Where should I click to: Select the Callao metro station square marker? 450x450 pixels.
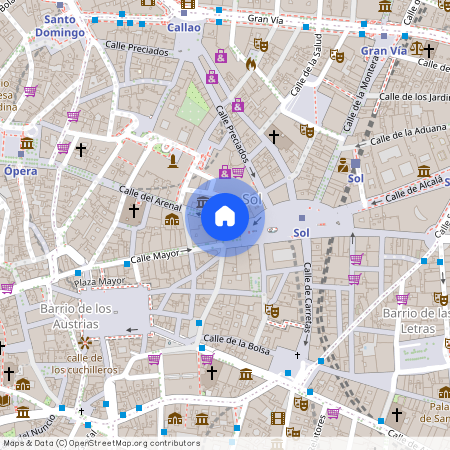pyautogui.click(x=184, y=13)
